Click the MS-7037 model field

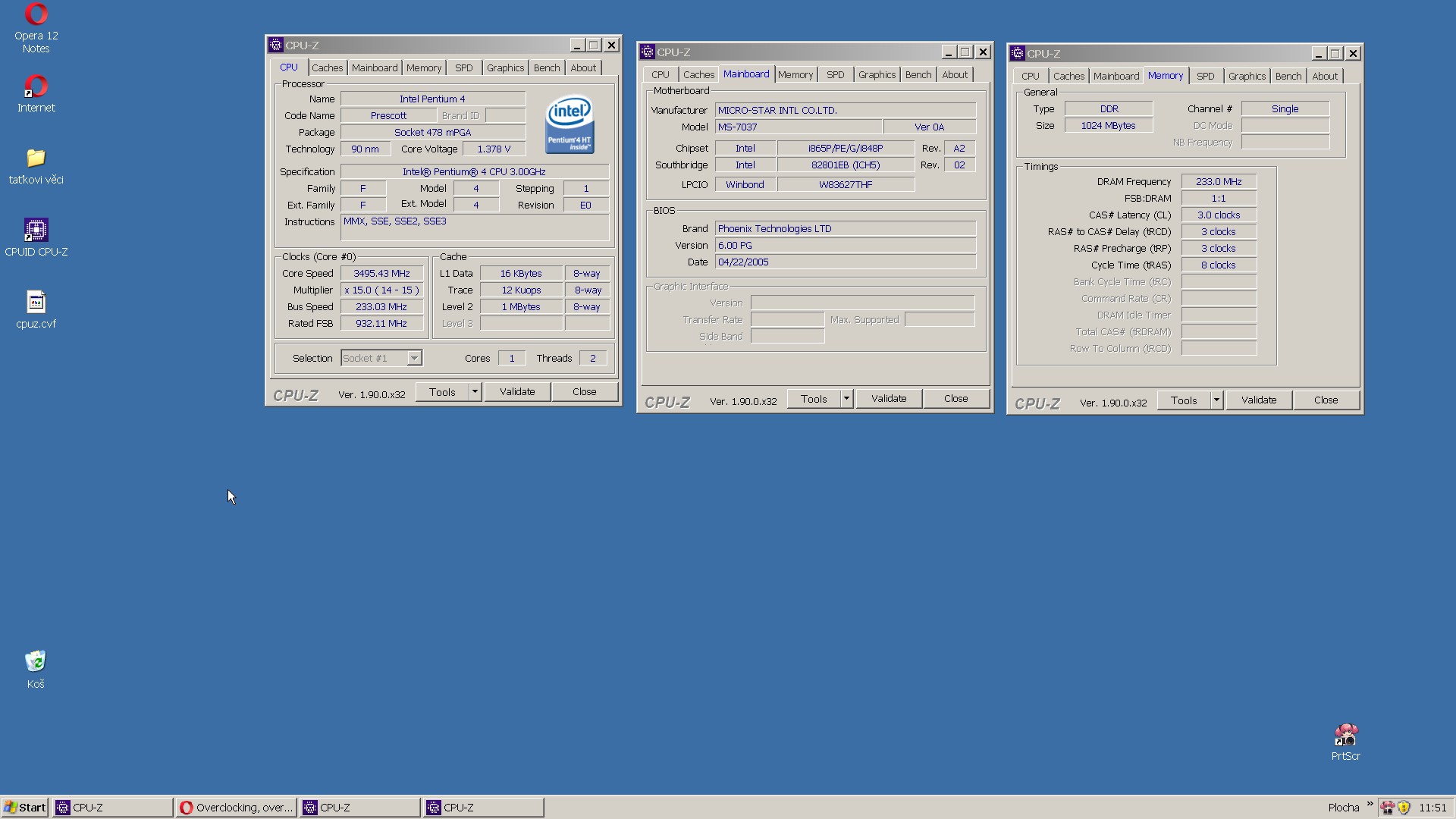tap(799, 127)
